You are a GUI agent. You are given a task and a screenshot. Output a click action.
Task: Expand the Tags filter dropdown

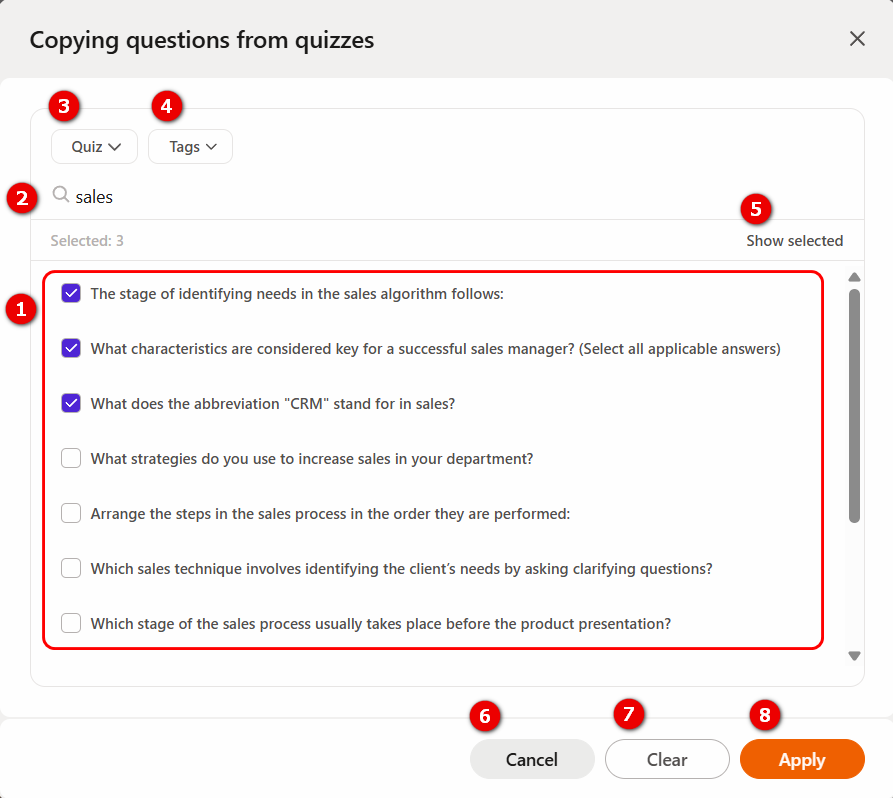tap(190, 146)
